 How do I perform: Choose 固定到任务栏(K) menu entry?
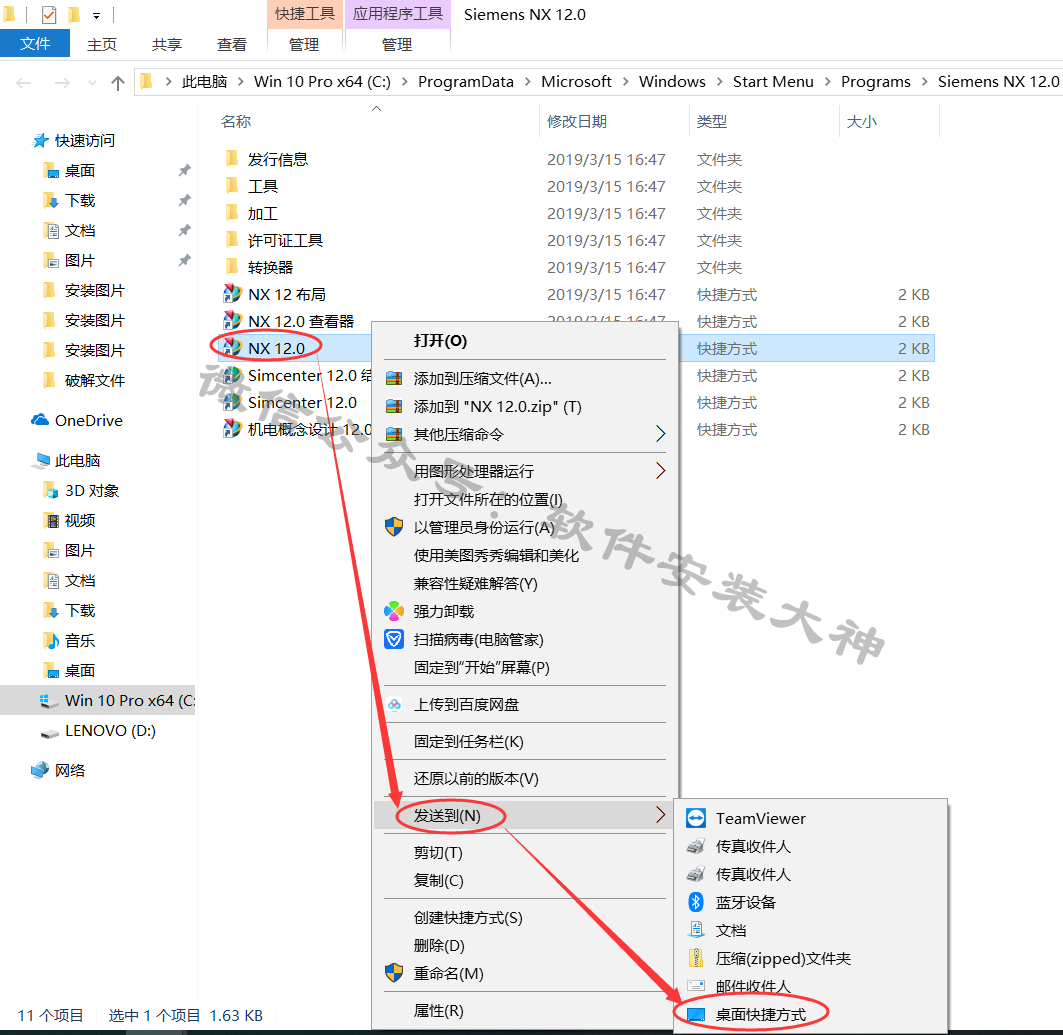coord(525,742)
